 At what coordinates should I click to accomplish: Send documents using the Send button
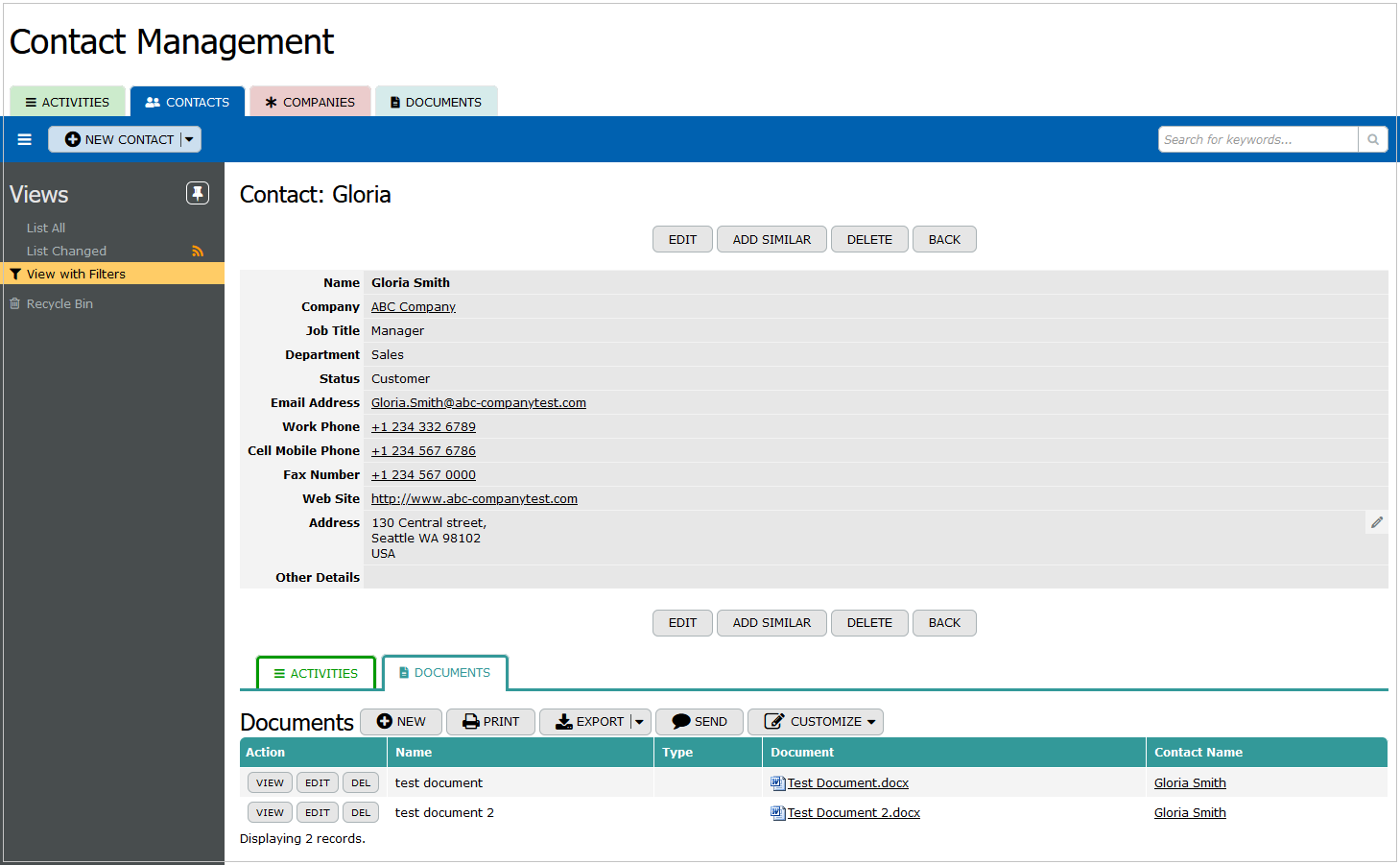700,722
